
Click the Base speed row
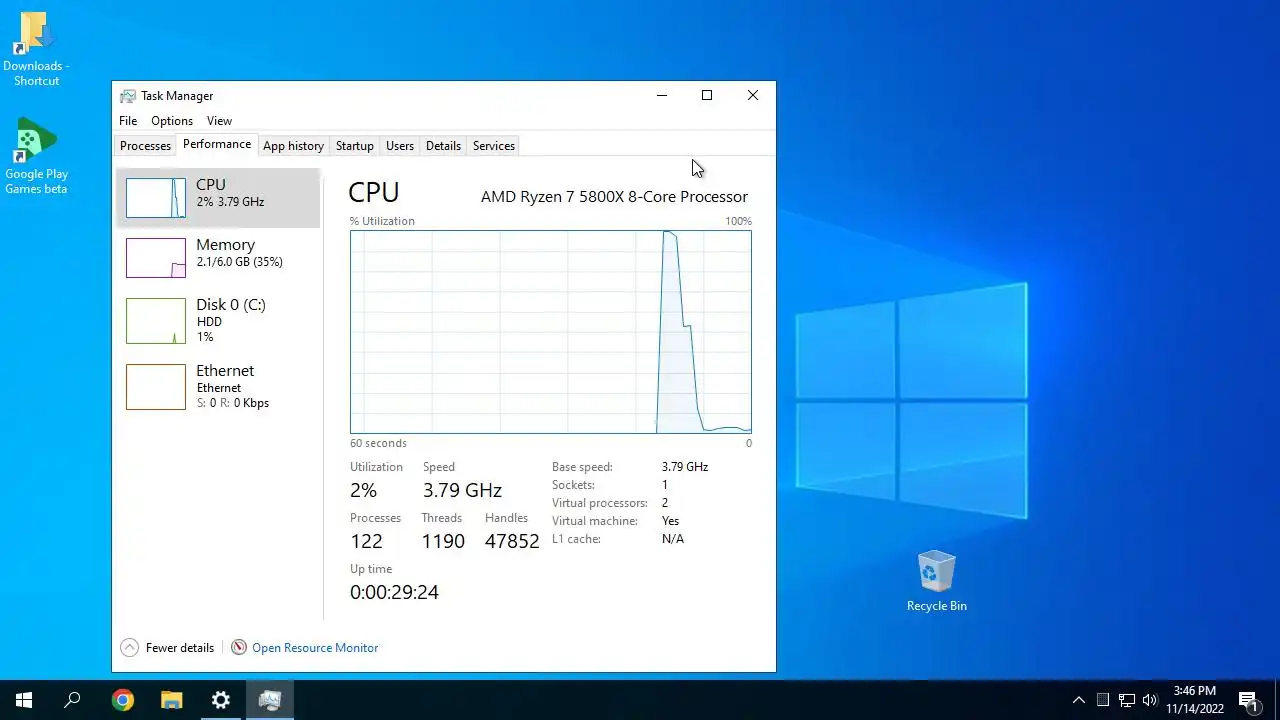(x=630, y=467)
